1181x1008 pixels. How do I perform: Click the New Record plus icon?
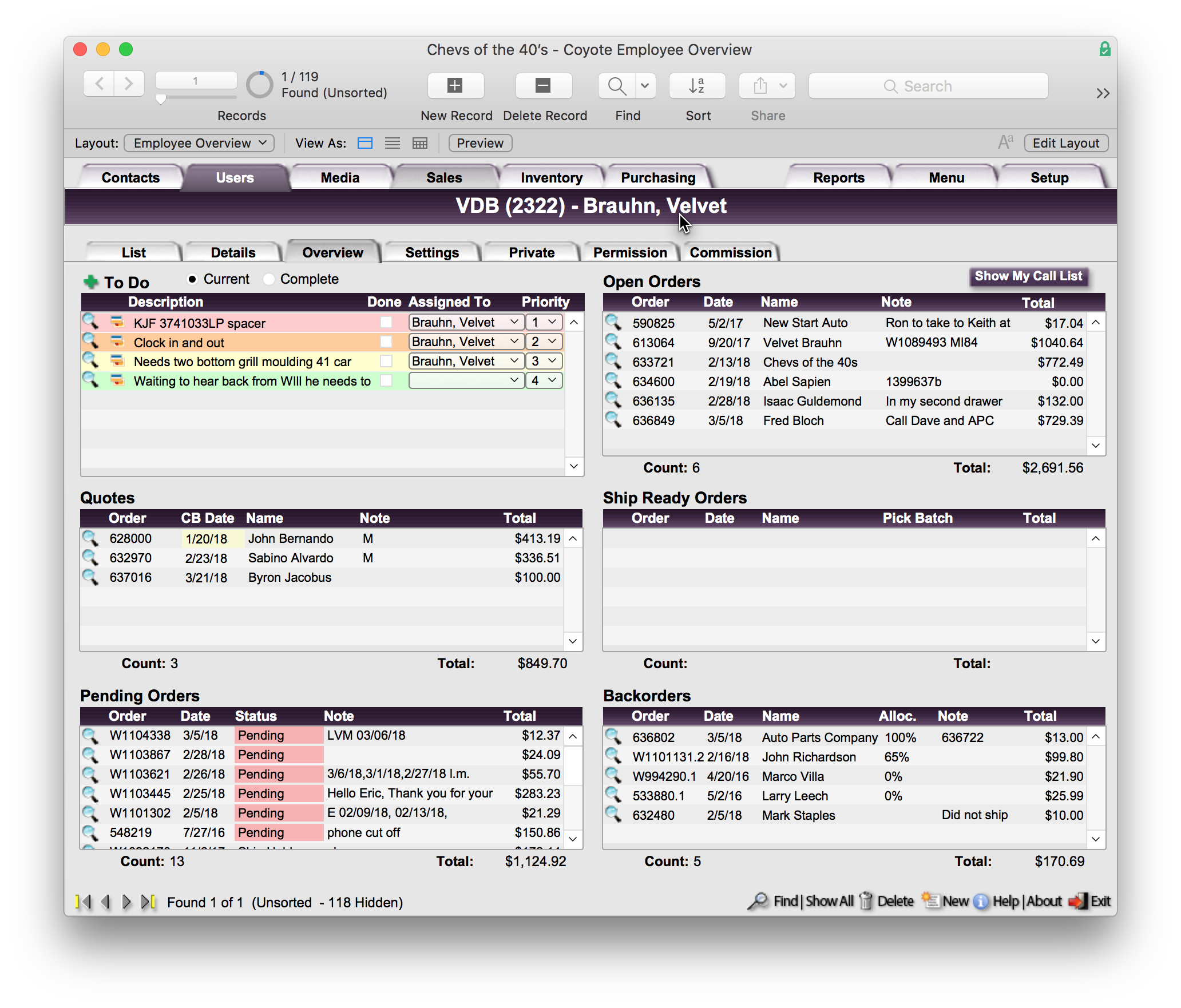coord(455,86)
